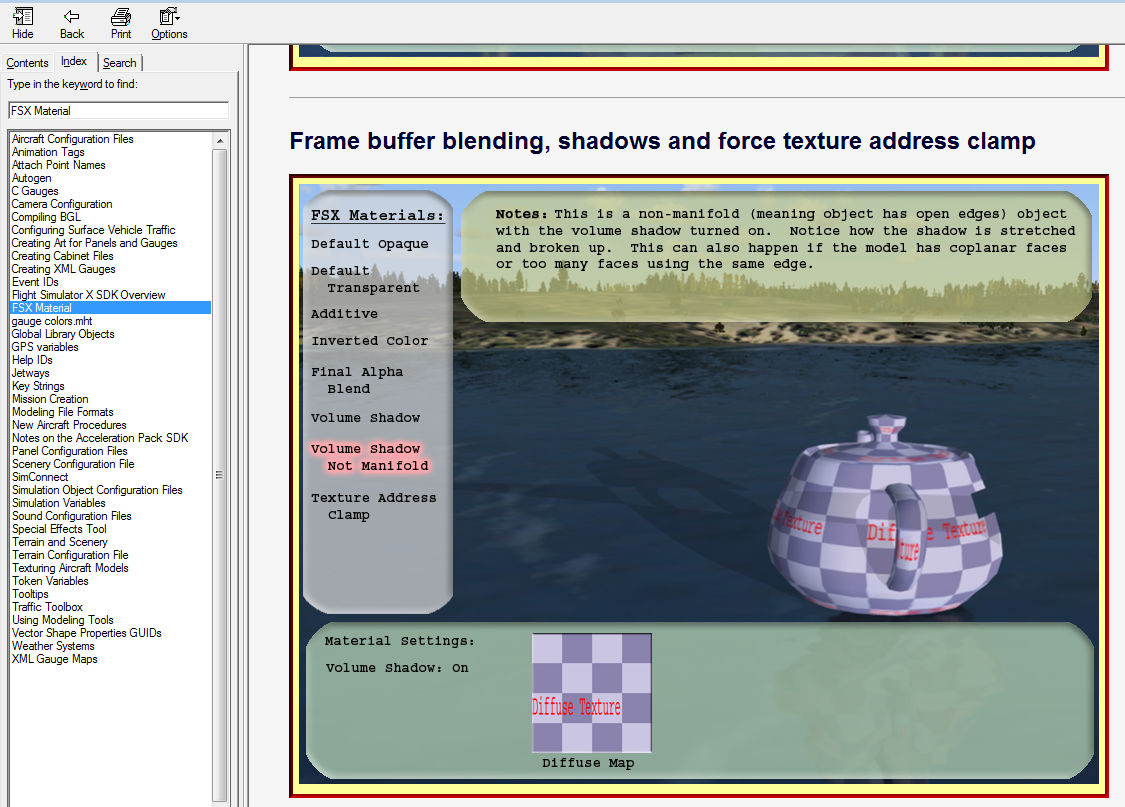Open the Search tab
The width and height of the screenshot is (1125, 807).
point(119,62)
